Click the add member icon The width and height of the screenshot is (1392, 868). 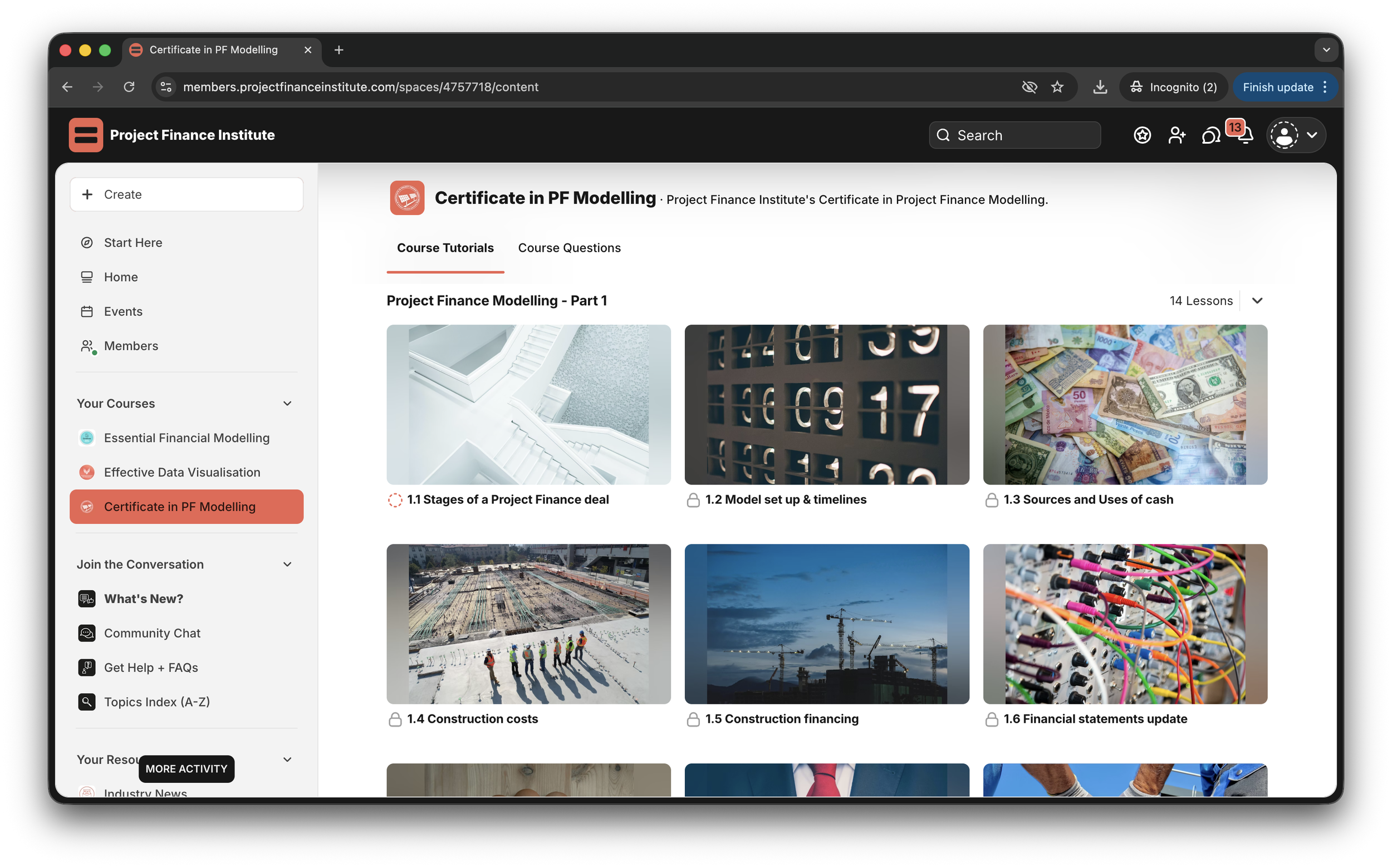[x=1176, y=135]
